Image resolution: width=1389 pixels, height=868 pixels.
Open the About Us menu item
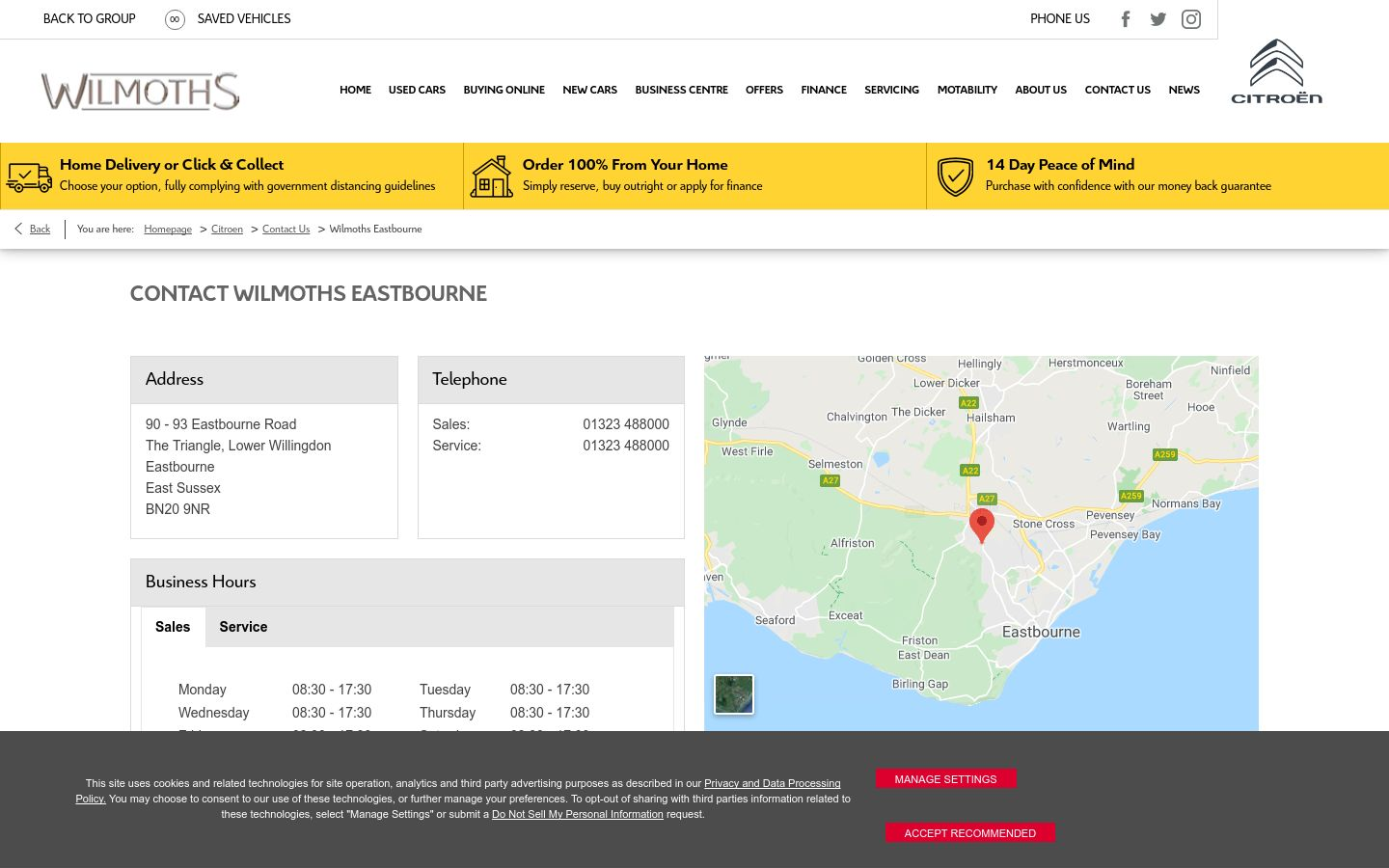coord(1041,90)
